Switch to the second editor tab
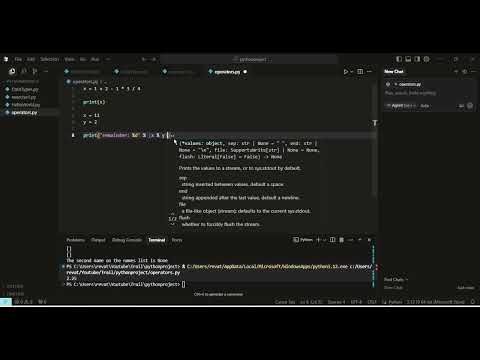Viewport: 480px width, 360px height. point(131,72)
